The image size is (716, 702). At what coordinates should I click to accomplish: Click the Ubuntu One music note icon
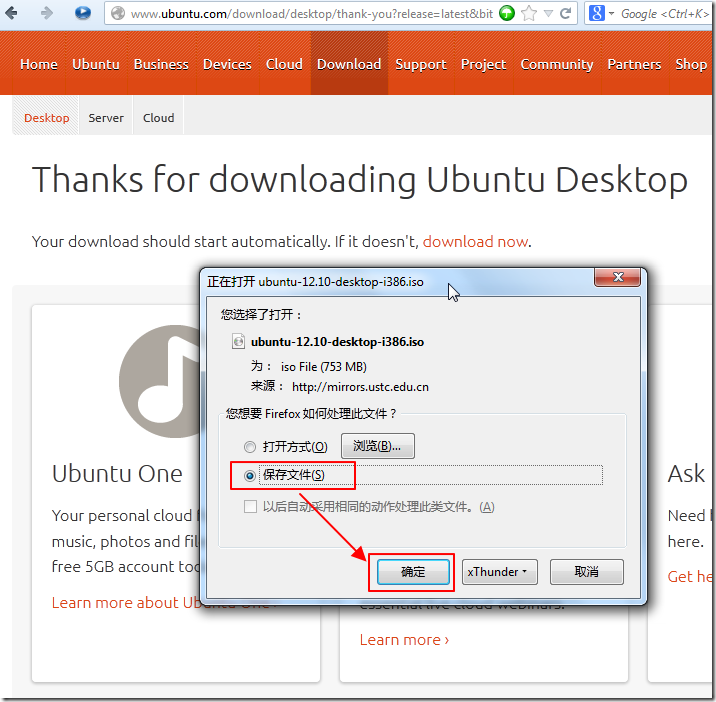[x=160, y=381]
